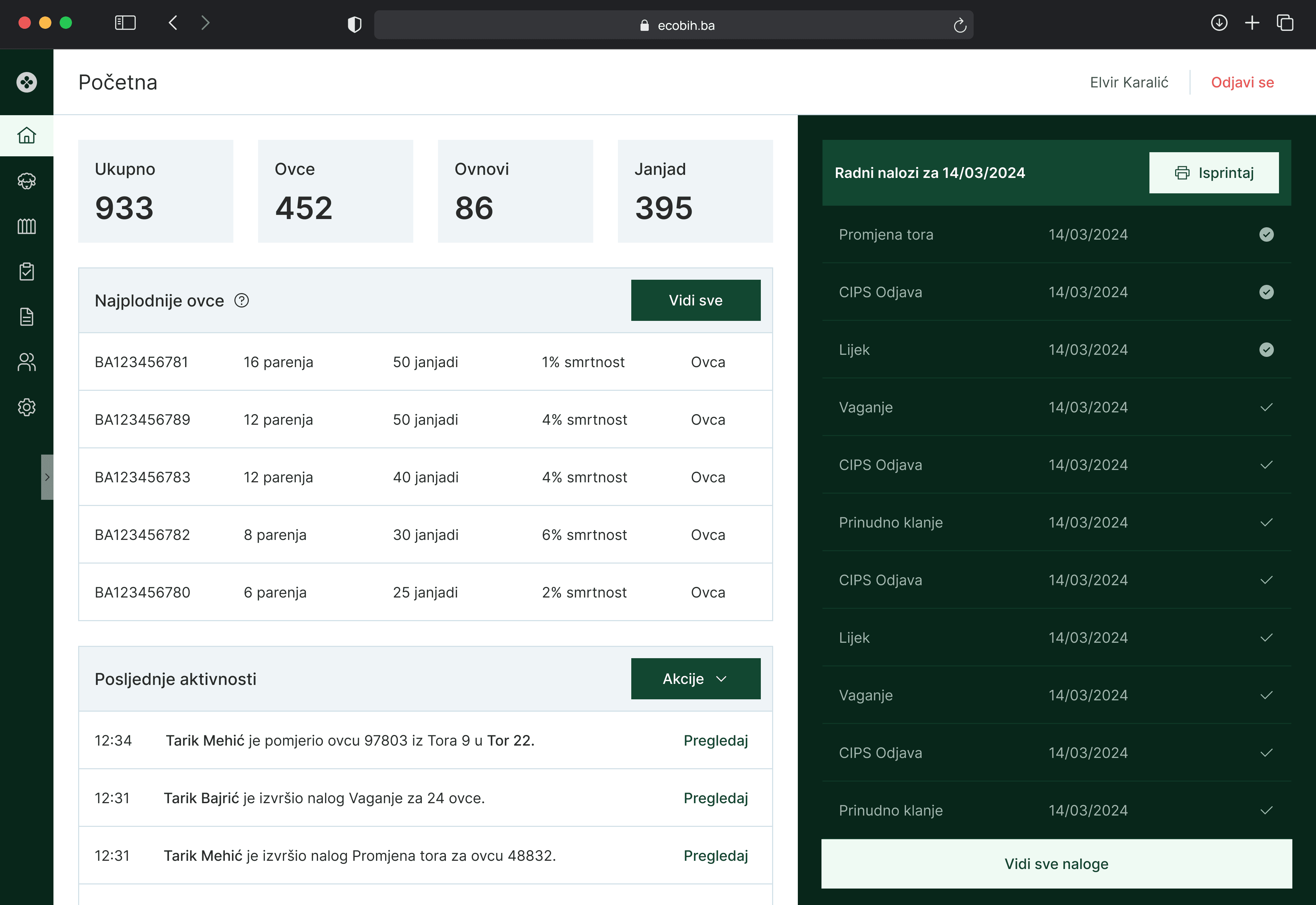The image size is (1316, 905).
Task: Open the tor (fence) section from sidebar
Action: [27, 226]
